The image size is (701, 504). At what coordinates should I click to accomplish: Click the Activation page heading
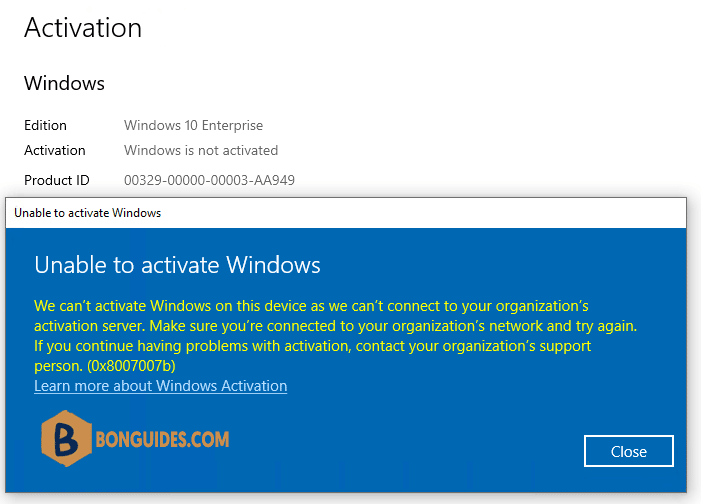(83, 28)
